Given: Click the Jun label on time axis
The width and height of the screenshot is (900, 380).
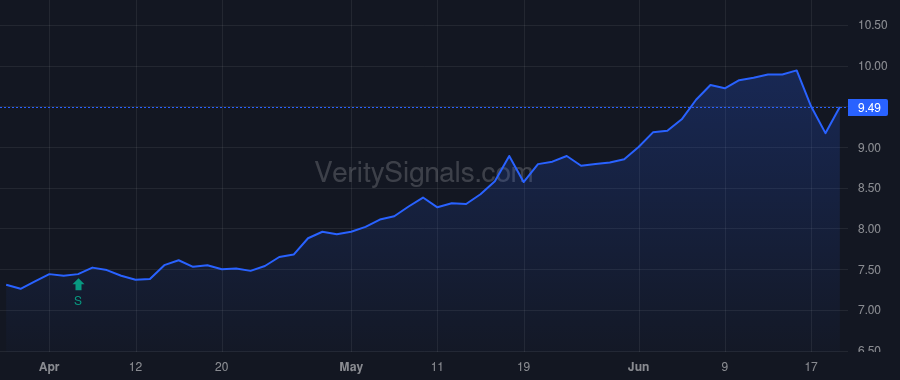Looking at the screenshot, I should (639, 367).
